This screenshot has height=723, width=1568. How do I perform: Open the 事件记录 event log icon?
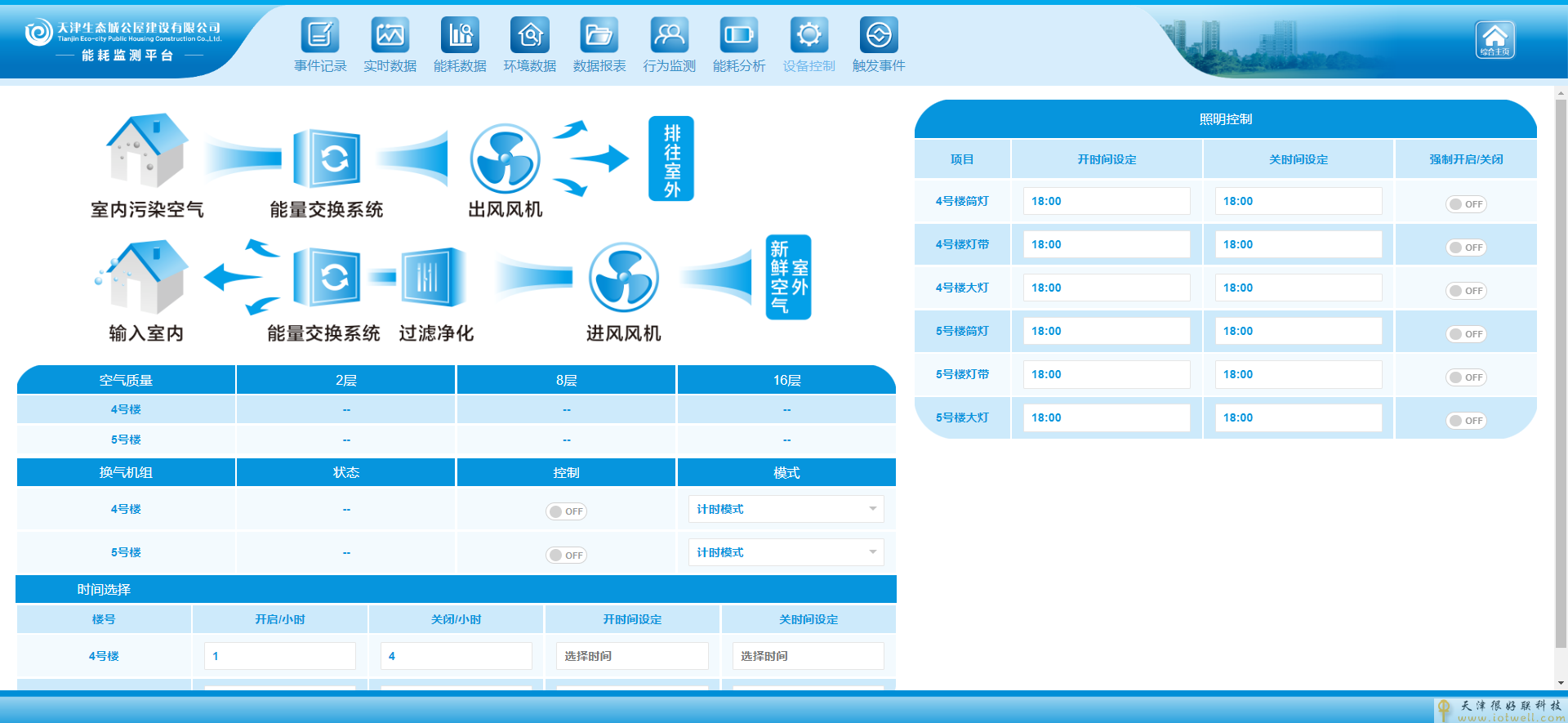[x=320, y=35]
